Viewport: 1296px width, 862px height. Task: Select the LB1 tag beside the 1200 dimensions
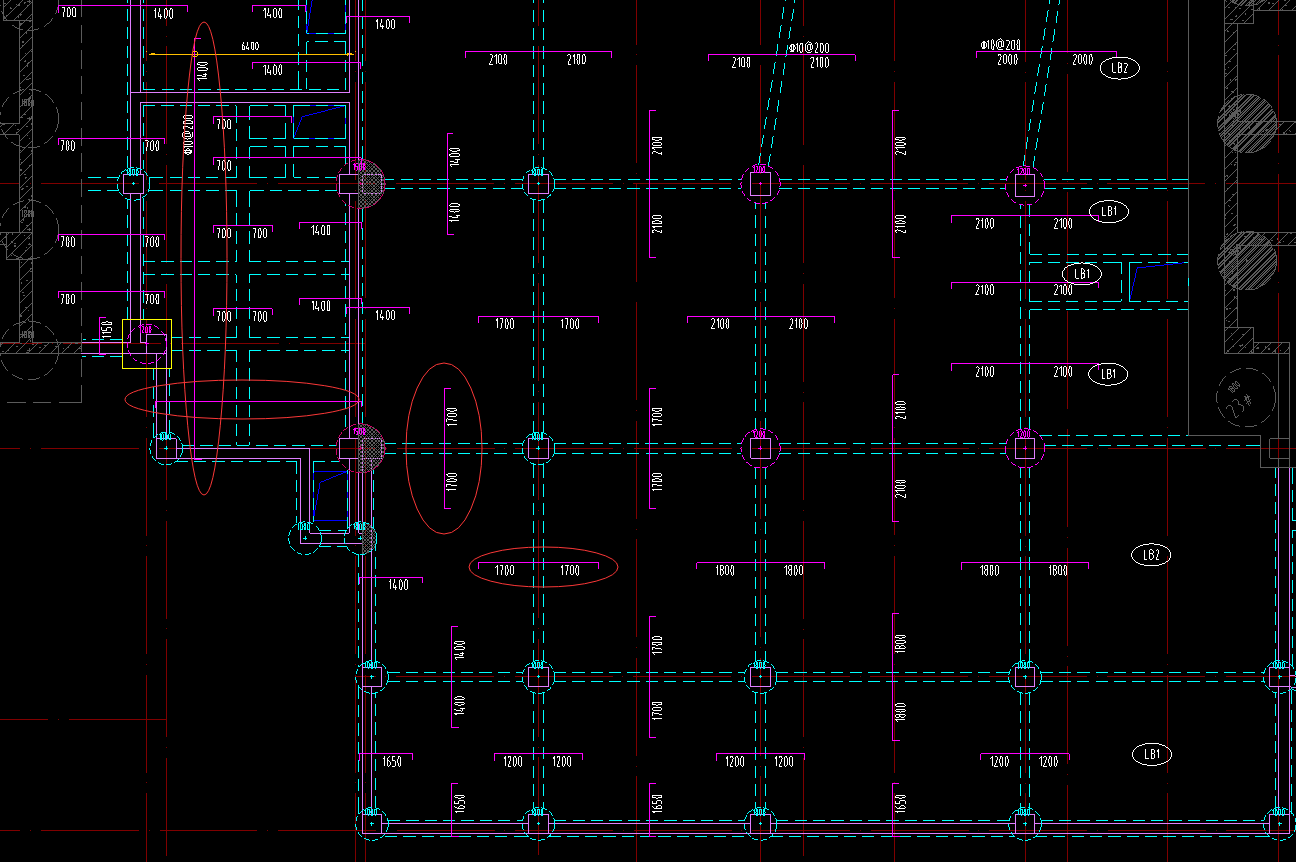tap(1151, 754)
